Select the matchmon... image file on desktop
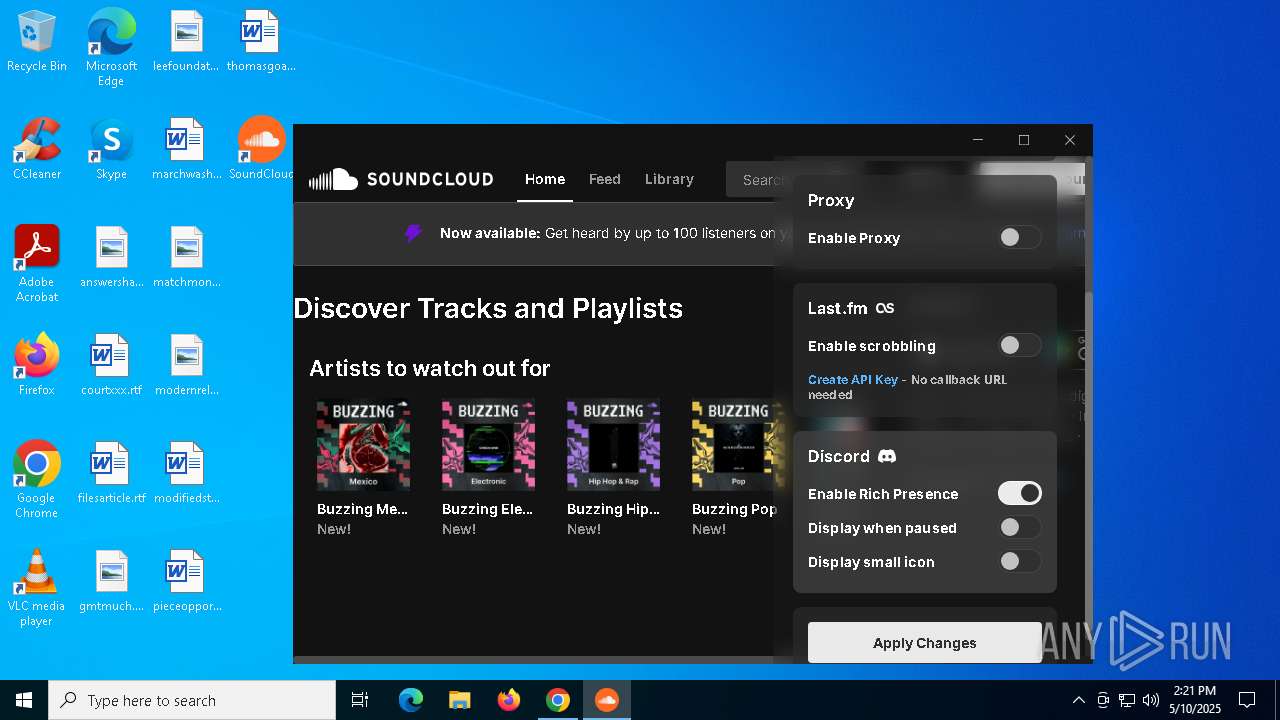 tap(186, 258)
